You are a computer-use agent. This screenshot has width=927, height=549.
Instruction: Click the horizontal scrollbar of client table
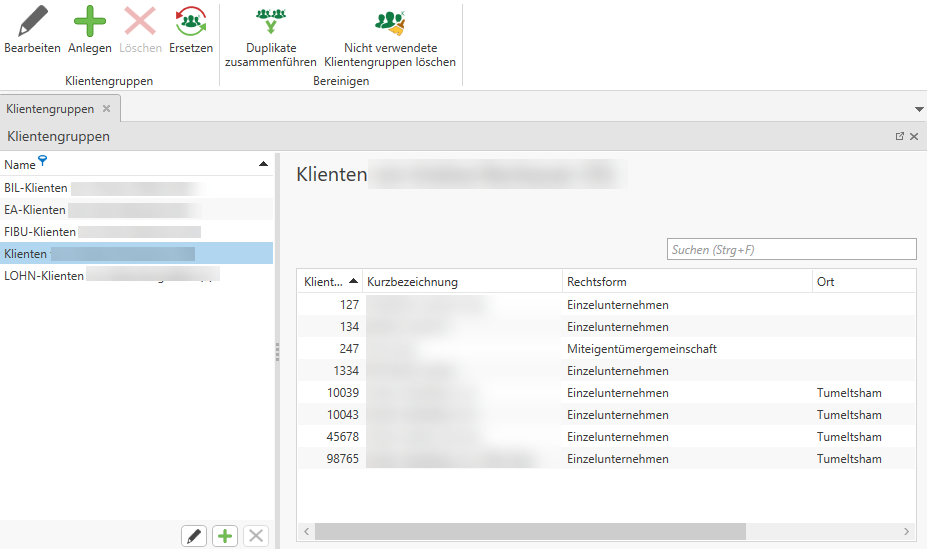coord(530,531)
